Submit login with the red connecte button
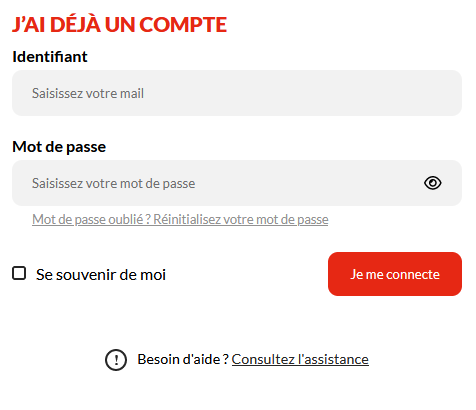This screenshot has height=410, width=476. (395, 274)
